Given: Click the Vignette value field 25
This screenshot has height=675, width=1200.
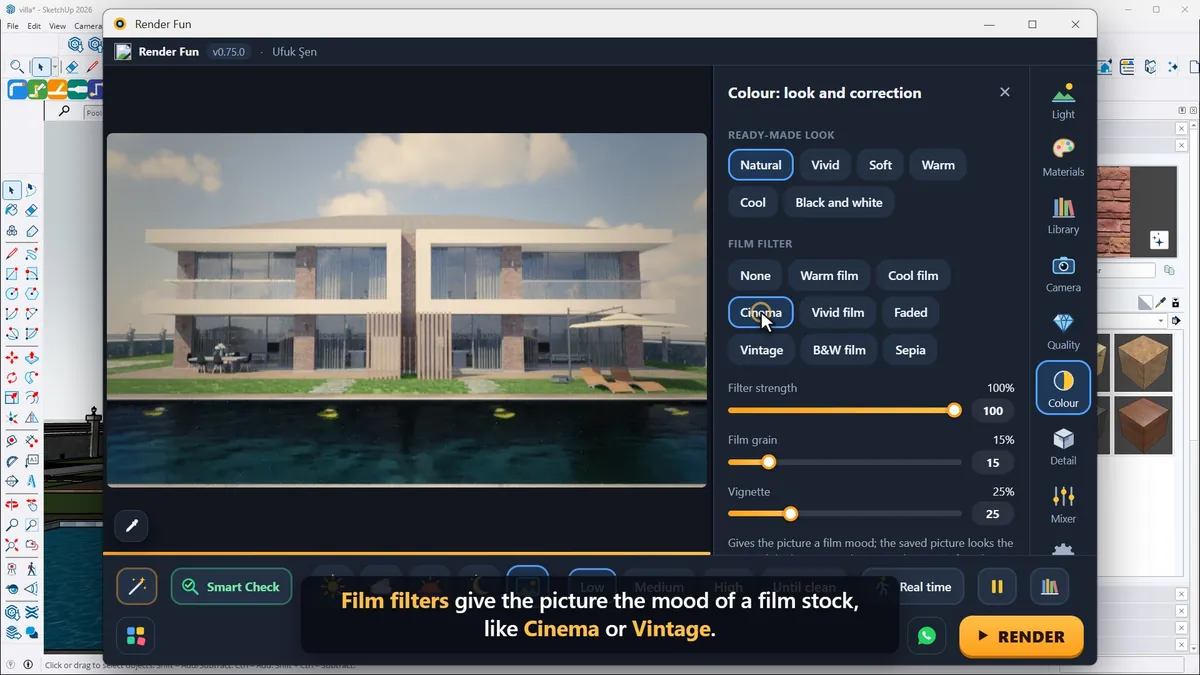Looking at the screenshot, I should (993, 515).
